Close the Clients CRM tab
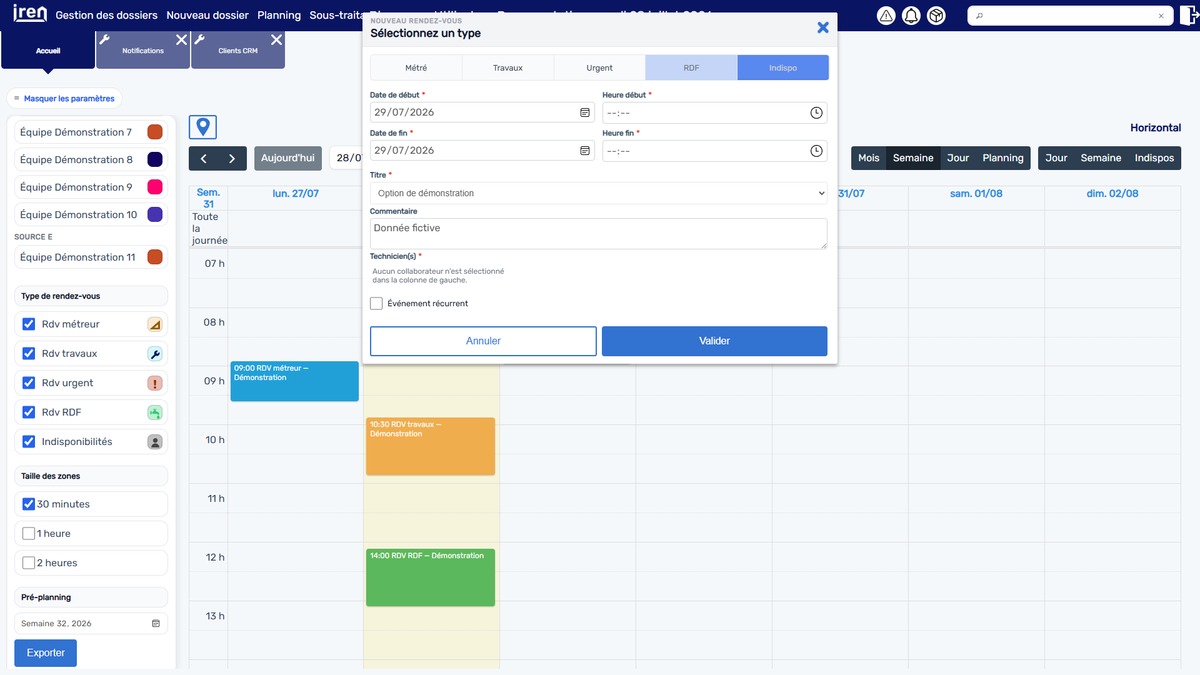 coord(276,39)
